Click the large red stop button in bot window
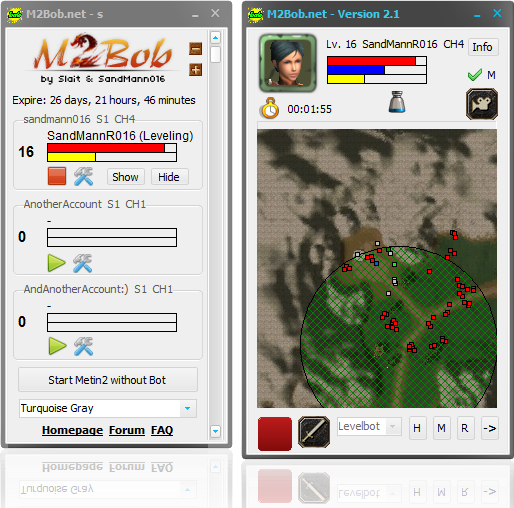514x508 pixels. click(275, 433)
